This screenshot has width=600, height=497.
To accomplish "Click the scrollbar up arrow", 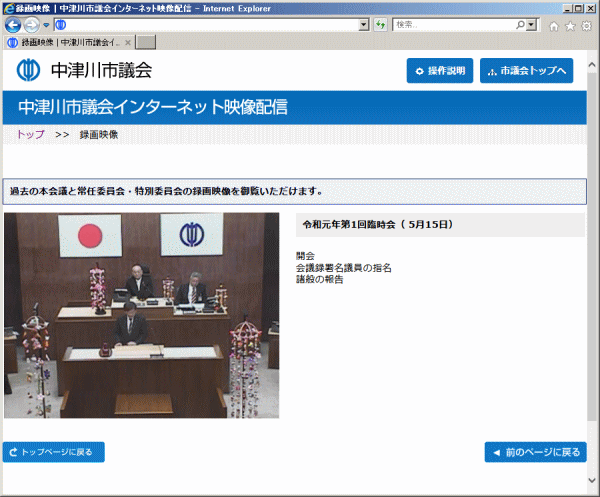I will click(592, 65).
